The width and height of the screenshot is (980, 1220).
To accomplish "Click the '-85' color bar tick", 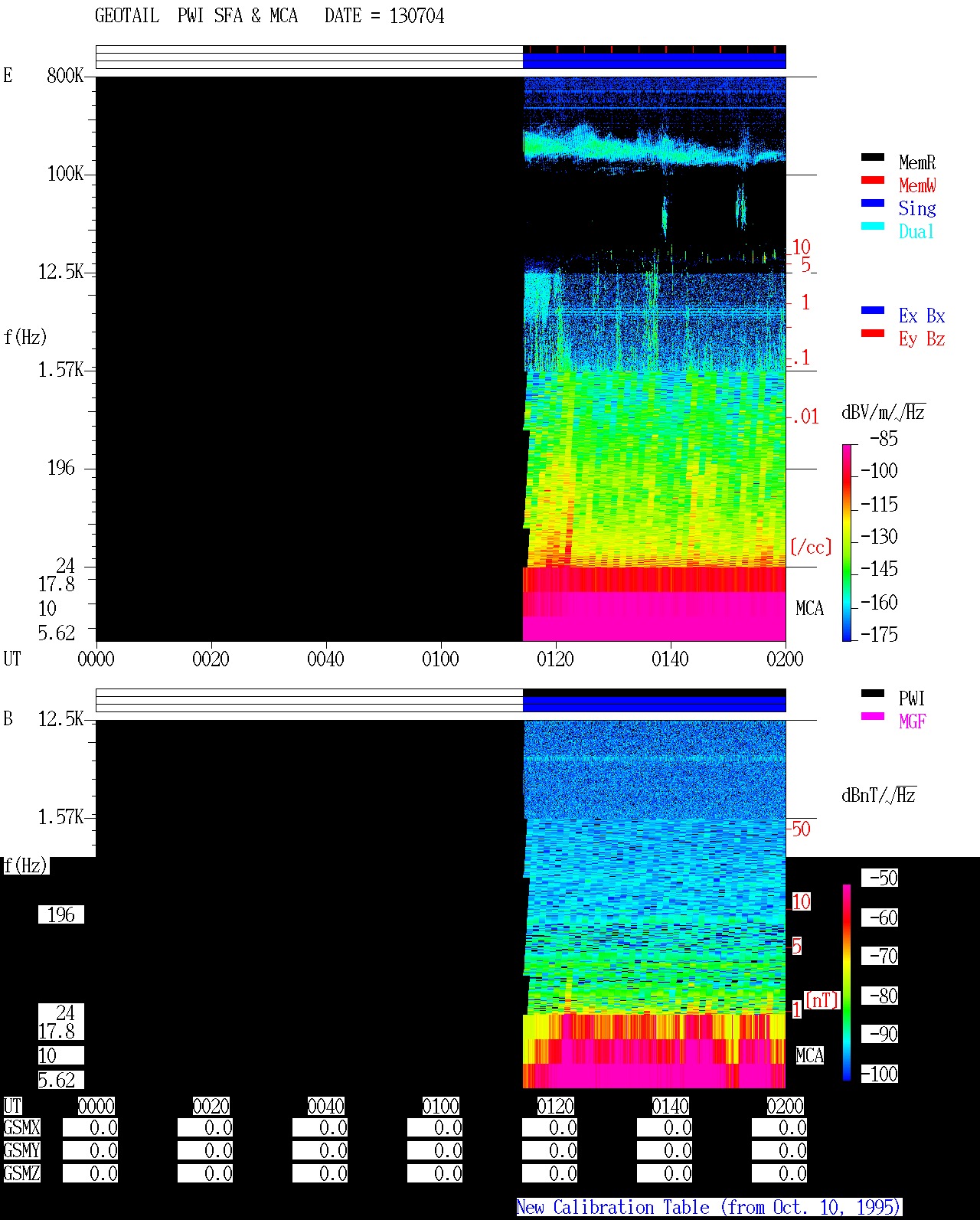I will click(x=884, y=439).
